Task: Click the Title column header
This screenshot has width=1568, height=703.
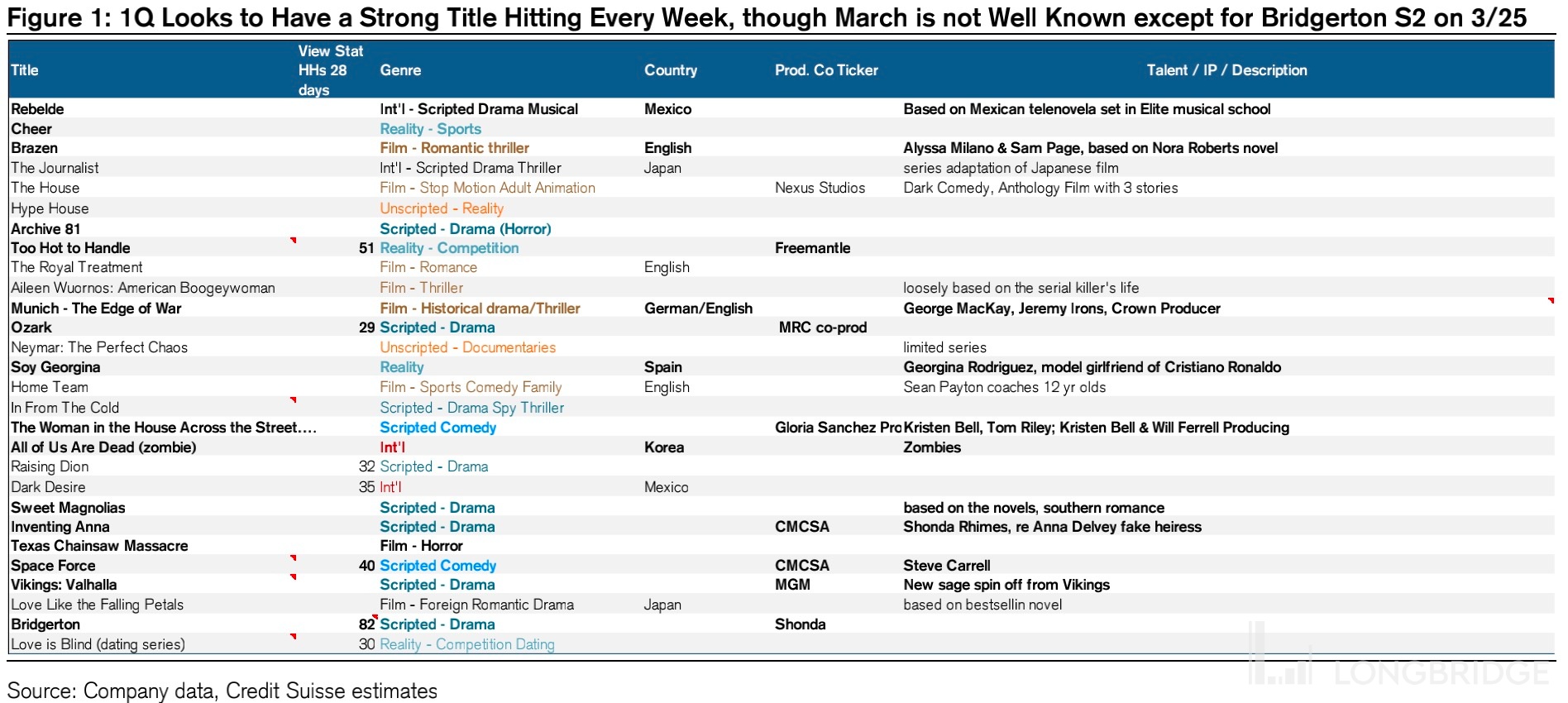Action: (x=25, y=70)
